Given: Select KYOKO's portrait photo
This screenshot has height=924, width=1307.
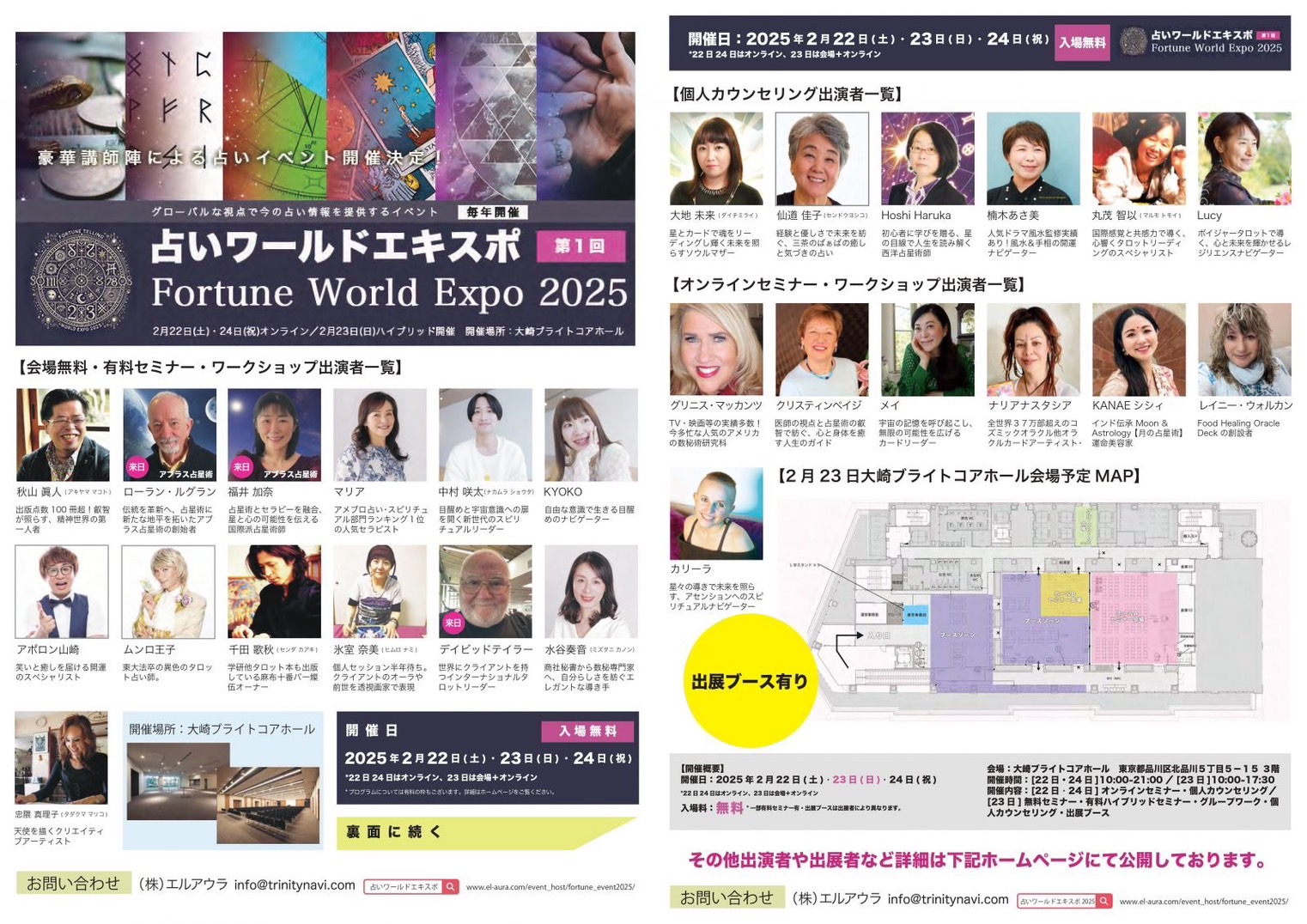Looking at the screenshot, I should click(x=591, y=435).
